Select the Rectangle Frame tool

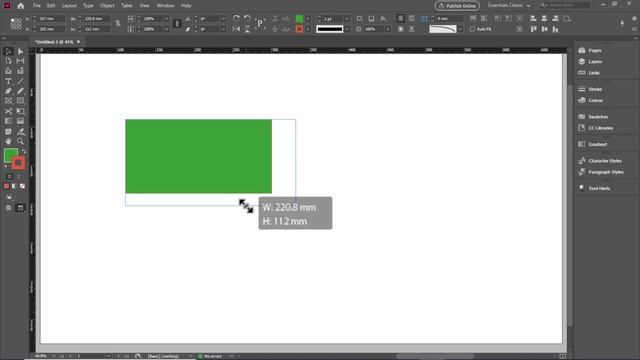click(8, 100)
